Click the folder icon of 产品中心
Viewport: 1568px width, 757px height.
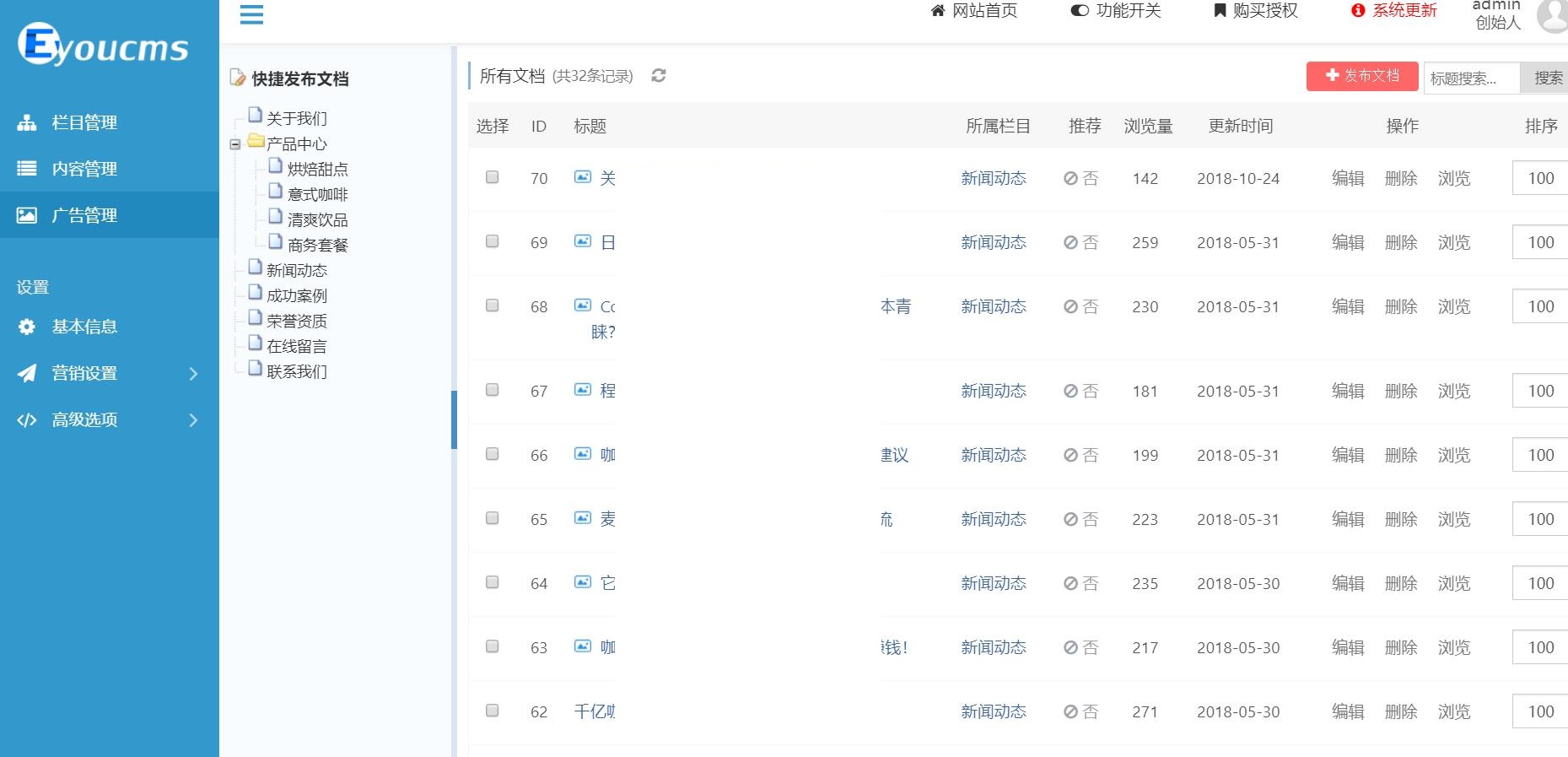pos(256,141)
